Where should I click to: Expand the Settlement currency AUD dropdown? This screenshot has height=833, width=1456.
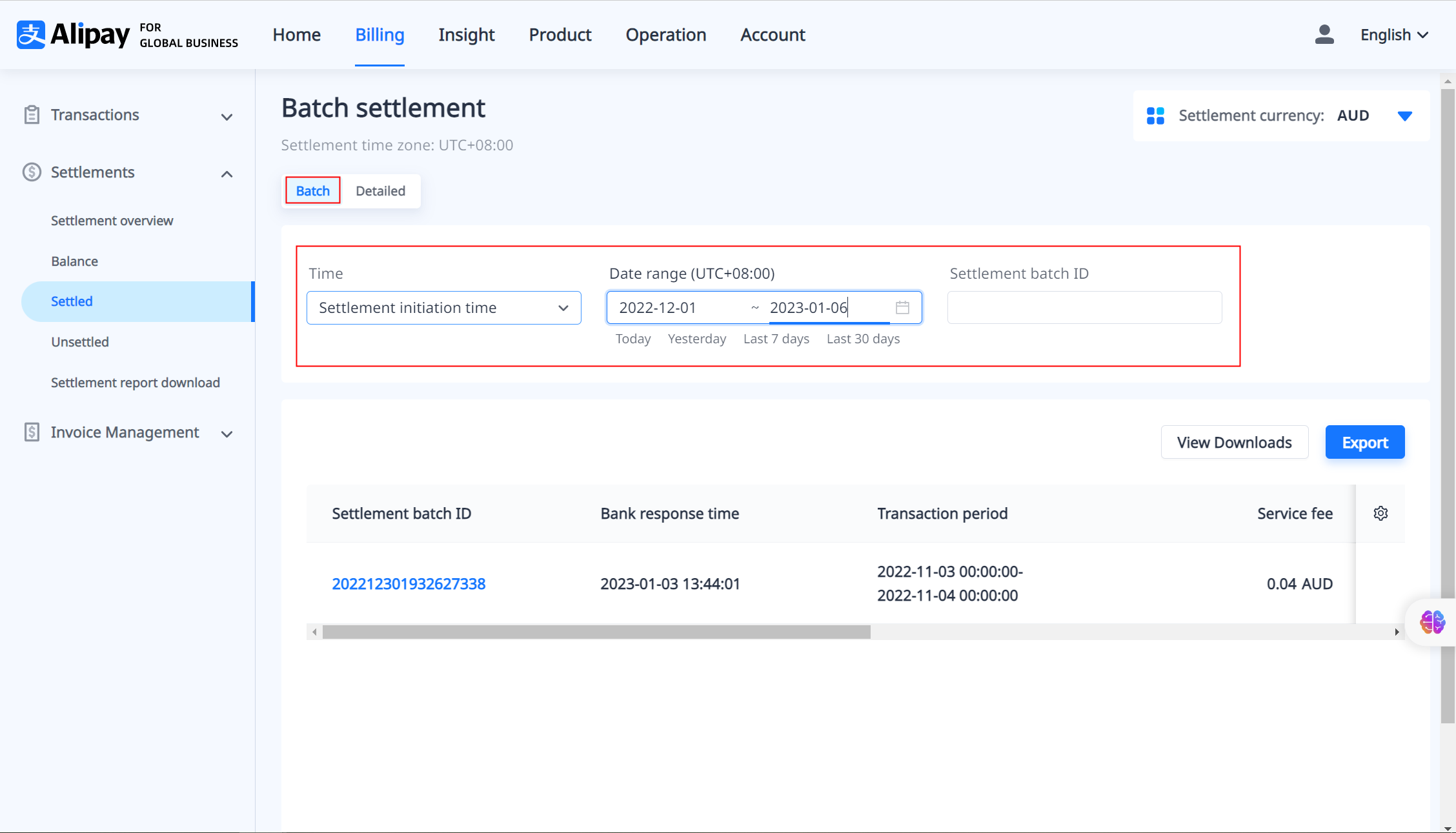[1404, 116]
